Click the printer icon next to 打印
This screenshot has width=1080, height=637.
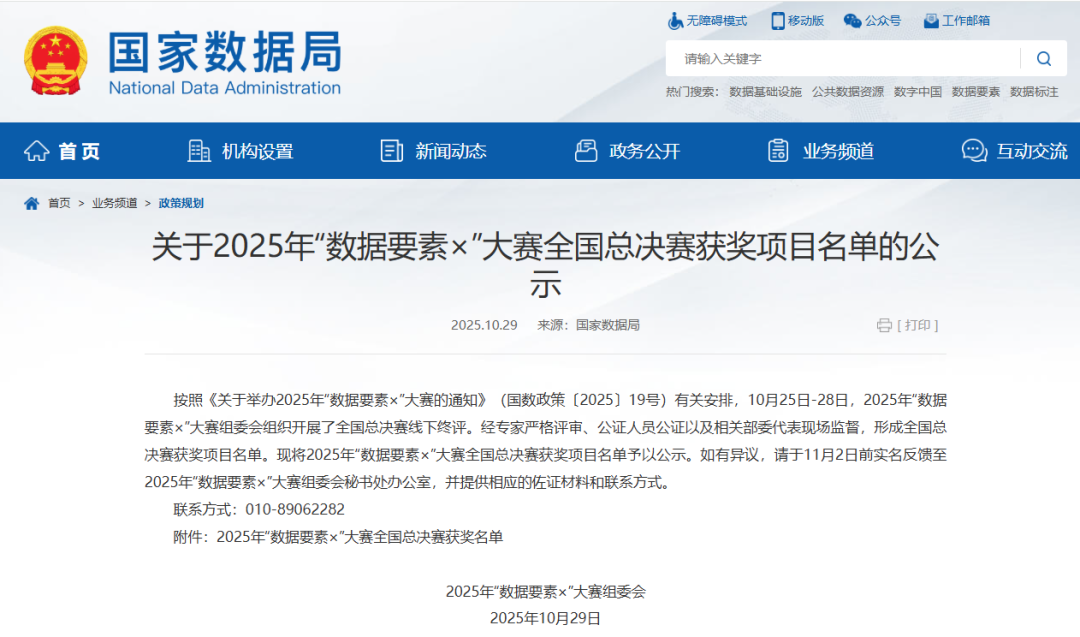point(884,325)
